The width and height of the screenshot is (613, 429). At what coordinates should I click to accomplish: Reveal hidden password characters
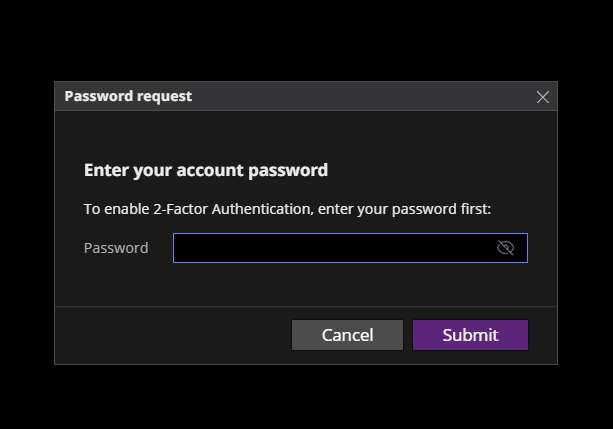[x=505, y=248]
